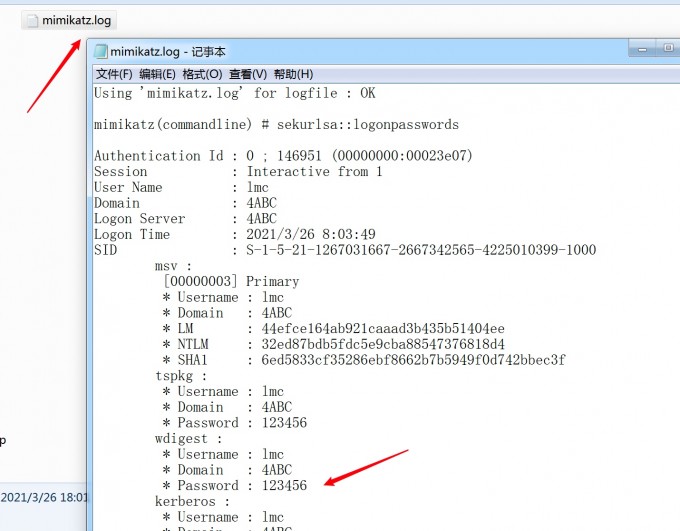The height and width of the screenshot is (531, 680).
Task: Click the SID S-1-5-21 value
Action: point(421,250)
